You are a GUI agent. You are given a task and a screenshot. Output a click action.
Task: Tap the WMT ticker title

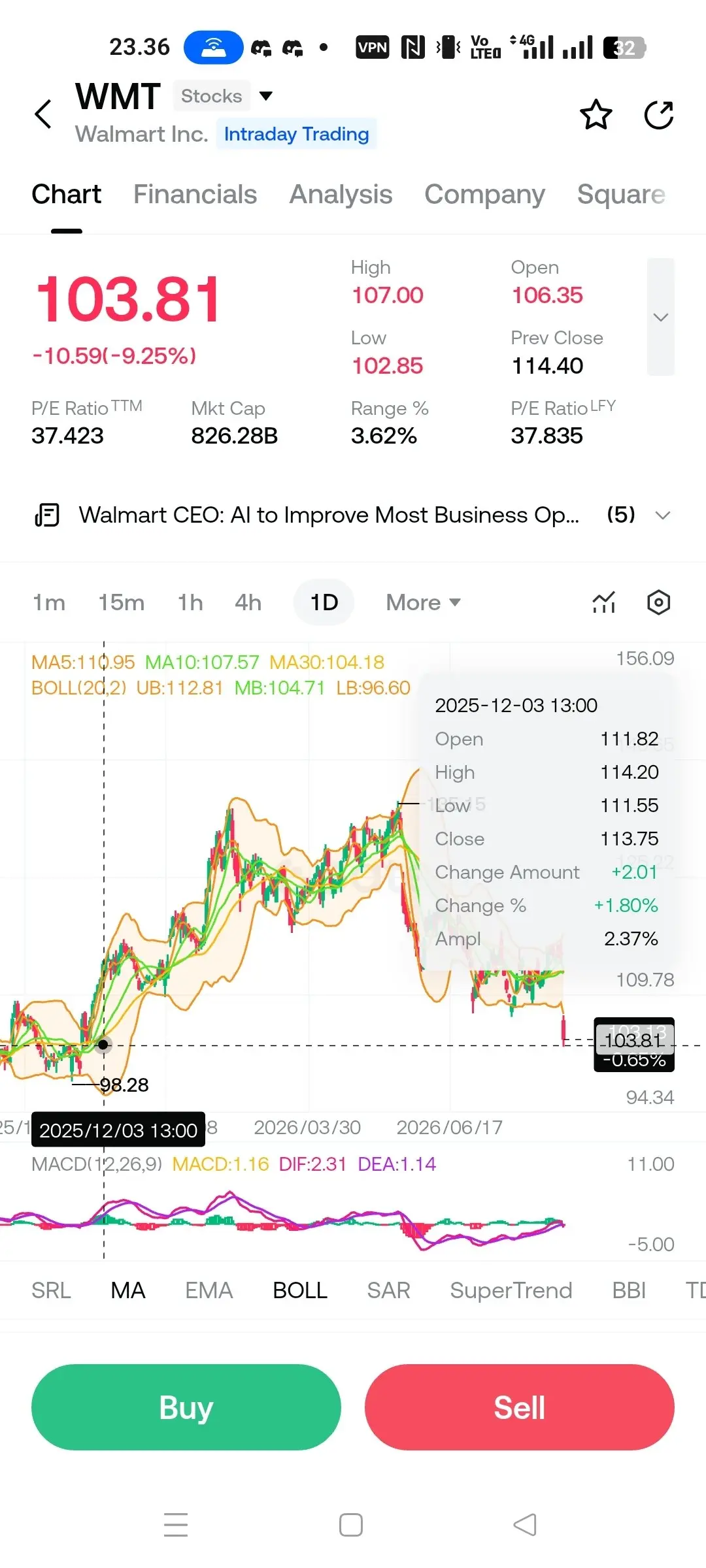[x=118, y=97]
